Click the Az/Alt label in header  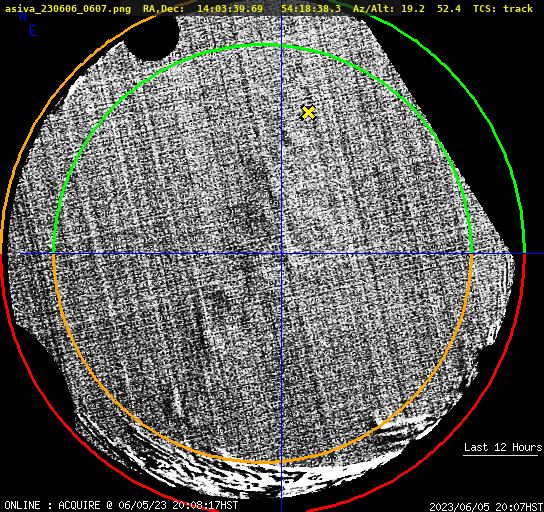pyautogui.click(x=373, y=8)
